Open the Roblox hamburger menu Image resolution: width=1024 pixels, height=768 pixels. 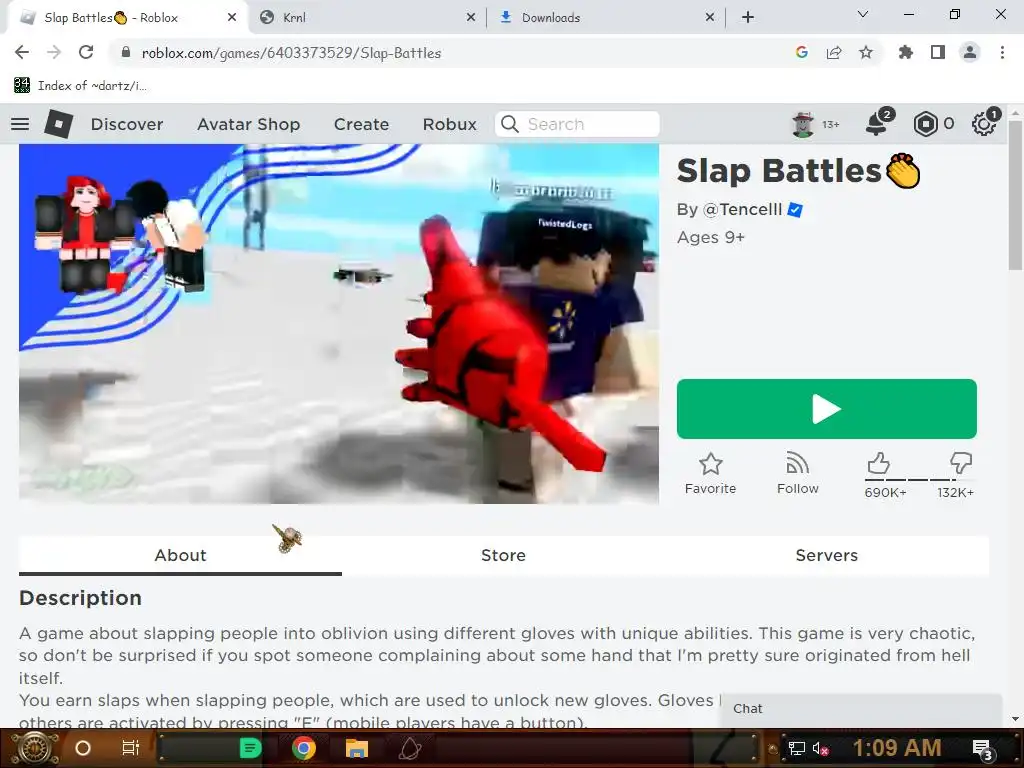click(x=20, y=124)
